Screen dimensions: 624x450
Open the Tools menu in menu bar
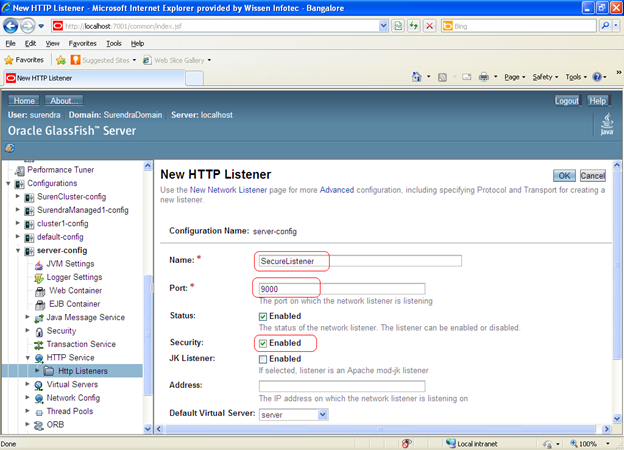point(113,43)
